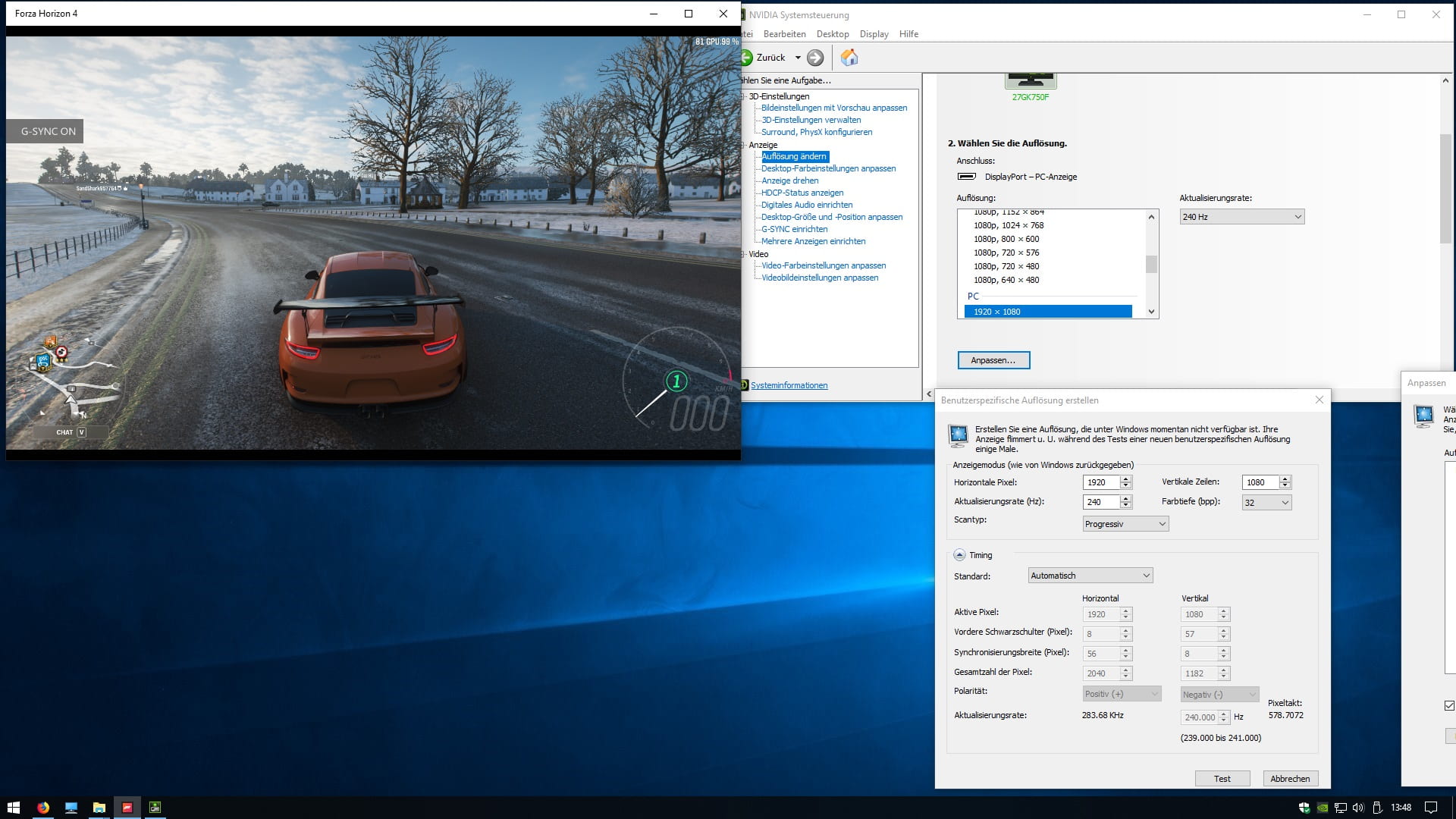Open the Windows Start menu
The height and width of the screenshot is (819, 1456).
tap(14, 808)
